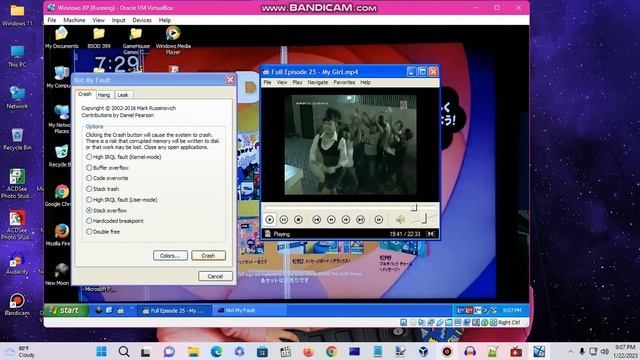Click the Crash button in Not My Fault
The height and width of the screenshot is (360, 640).
pyautogui.click(x=208, y=256)
